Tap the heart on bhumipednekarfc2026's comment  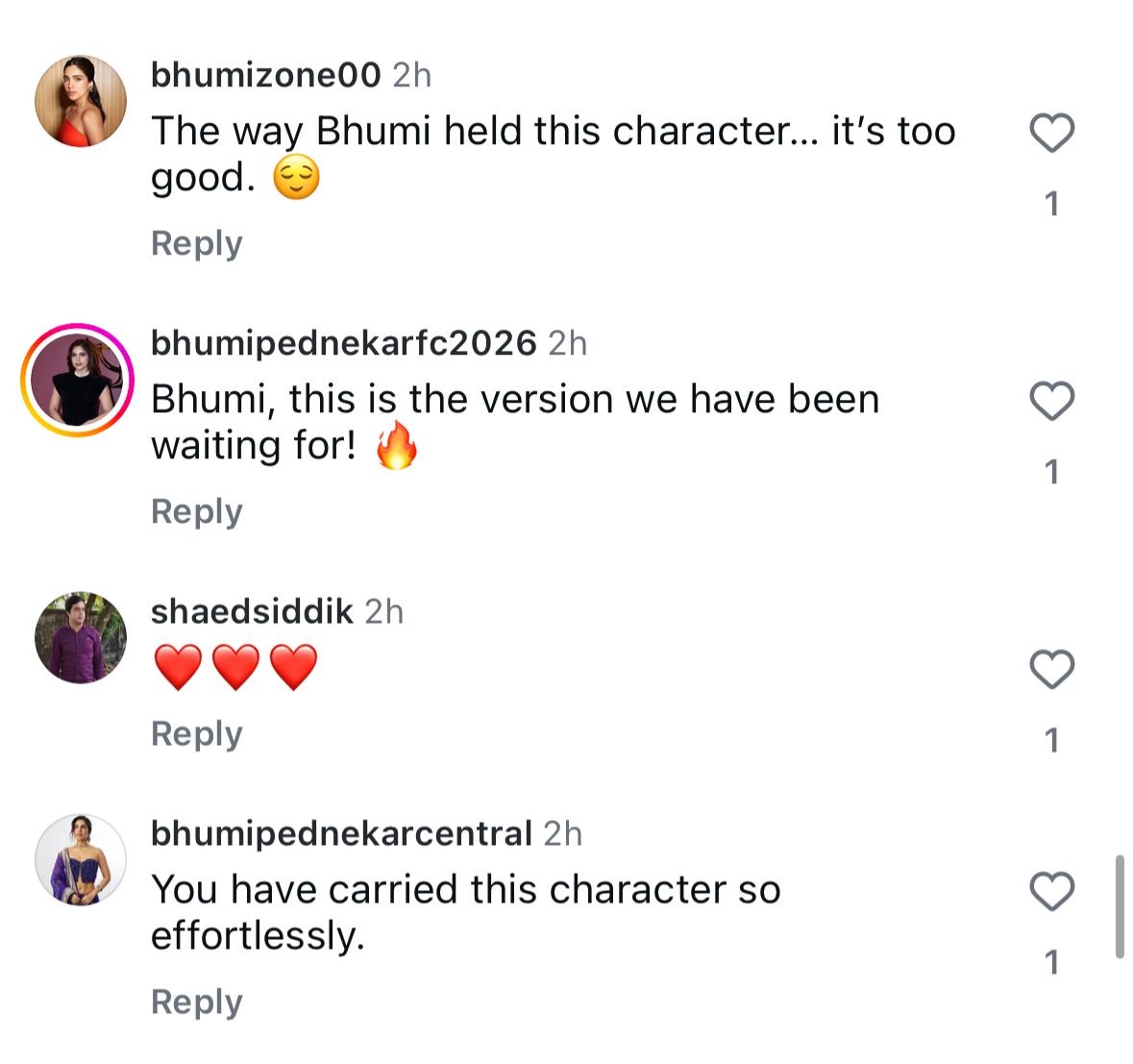coord(1051,401)
